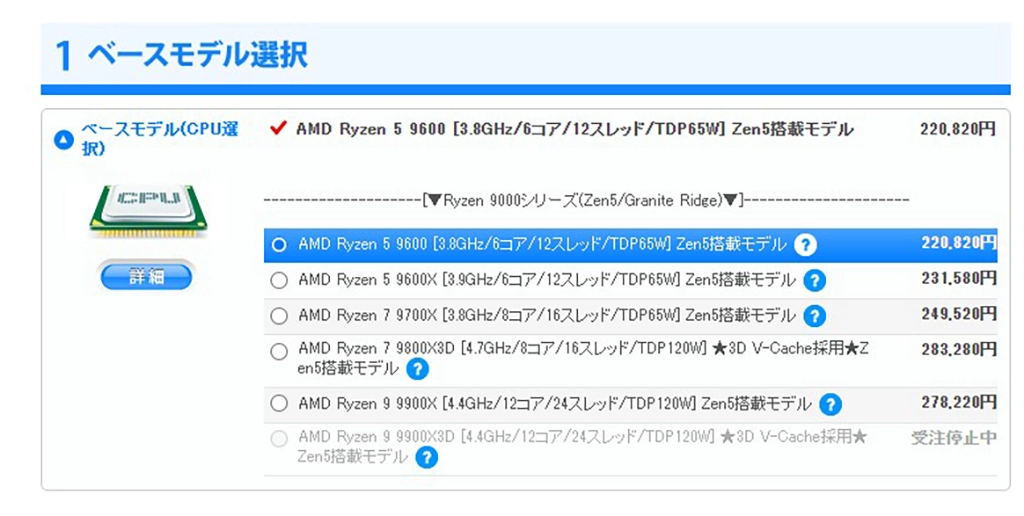Click AMD Ryzen 9 9900X model label
1024x516 pixels.
554,404
